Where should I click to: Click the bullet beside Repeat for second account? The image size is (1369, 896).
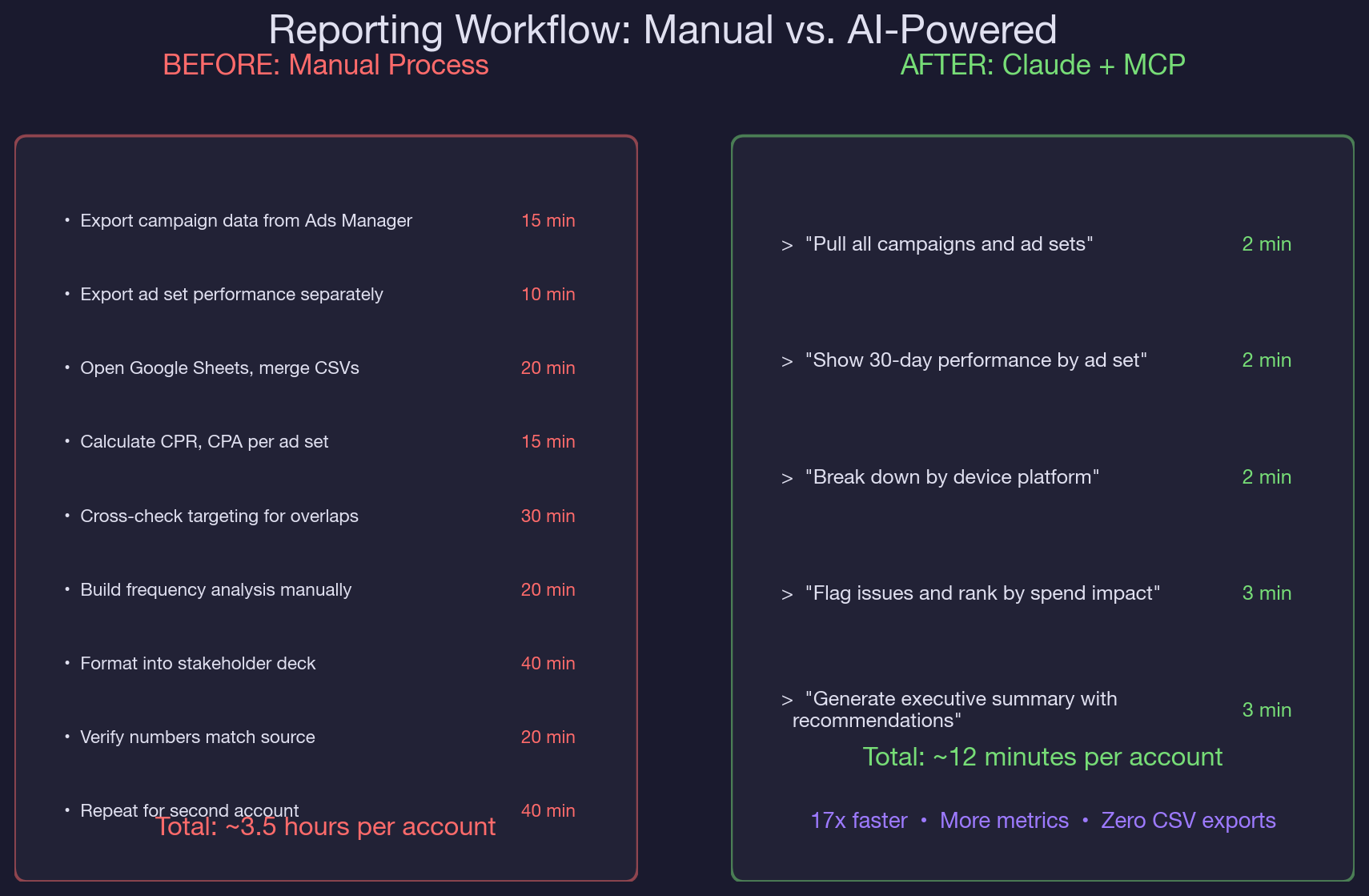coord(66,810)
